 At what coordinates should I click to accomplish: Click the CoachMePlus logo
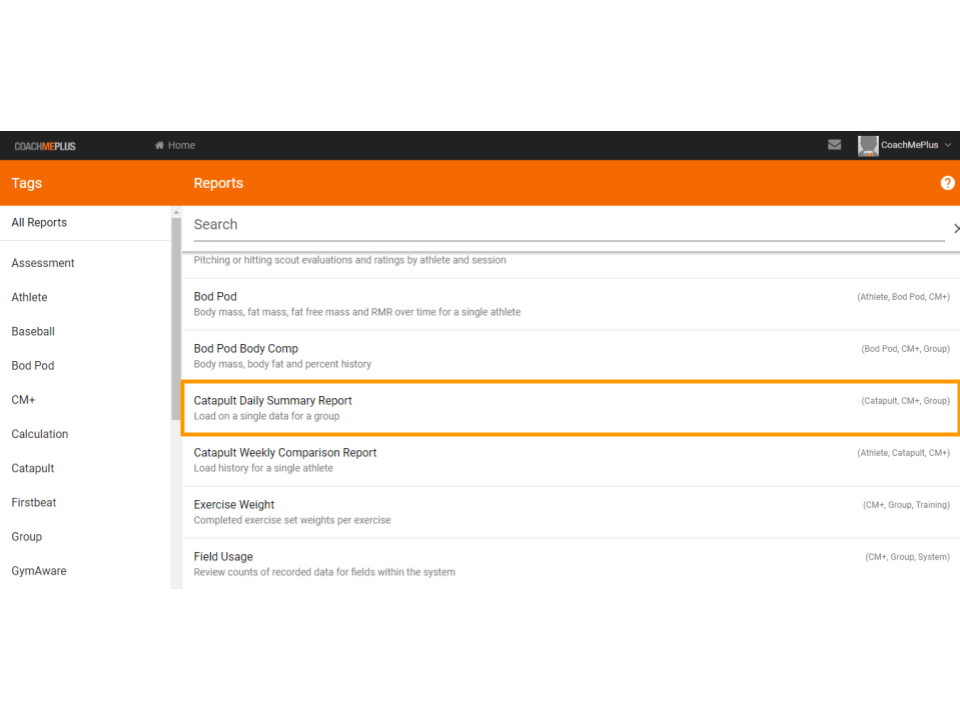[45, 146]
